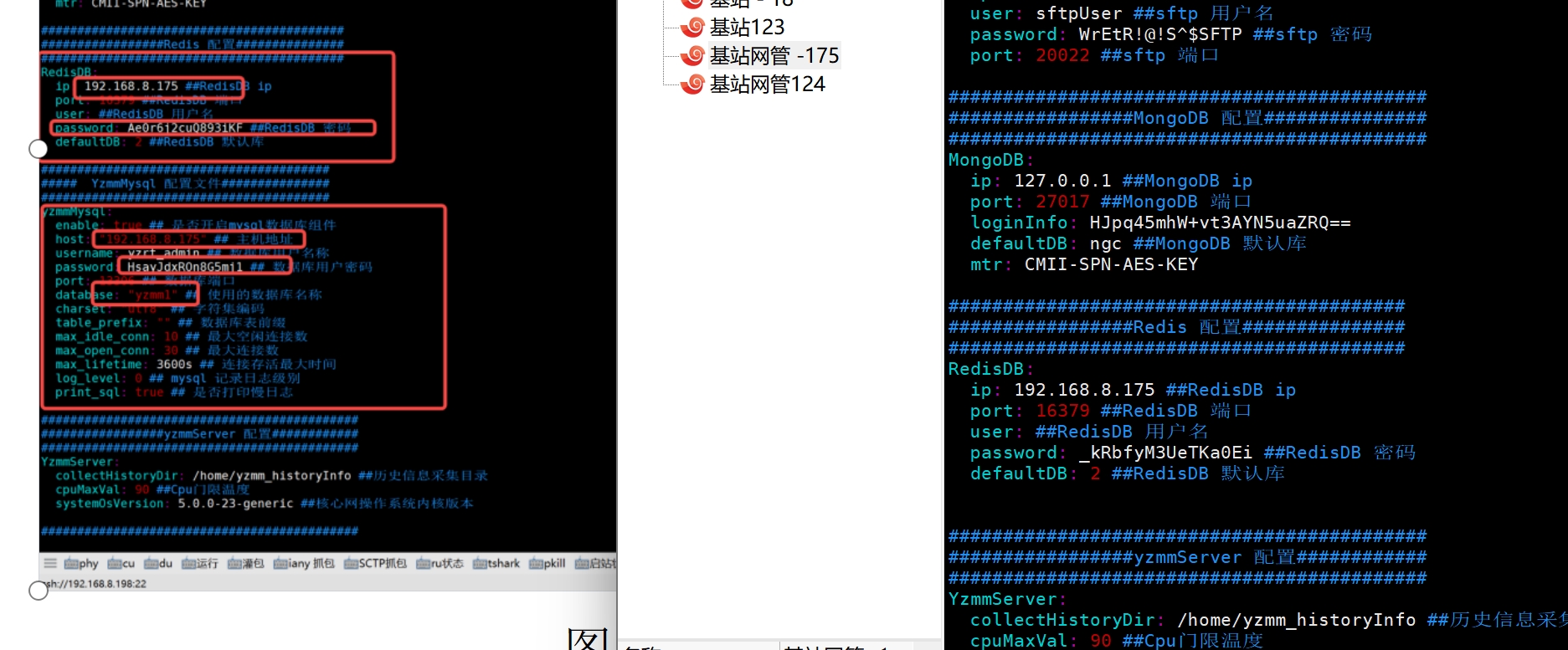Click the sftp password 'WrEtR!@!S^$SFTP' line
The width and height of the screenshot is (1568, 650).
click(1170, 34)
